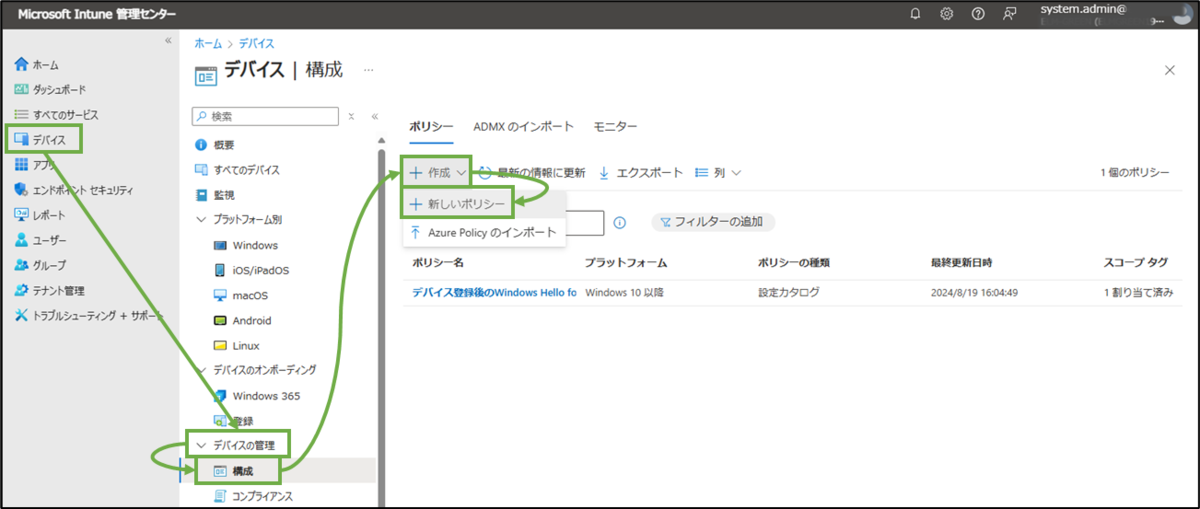Close the デバイス | 構成 blade

(x=1170, y=70)
